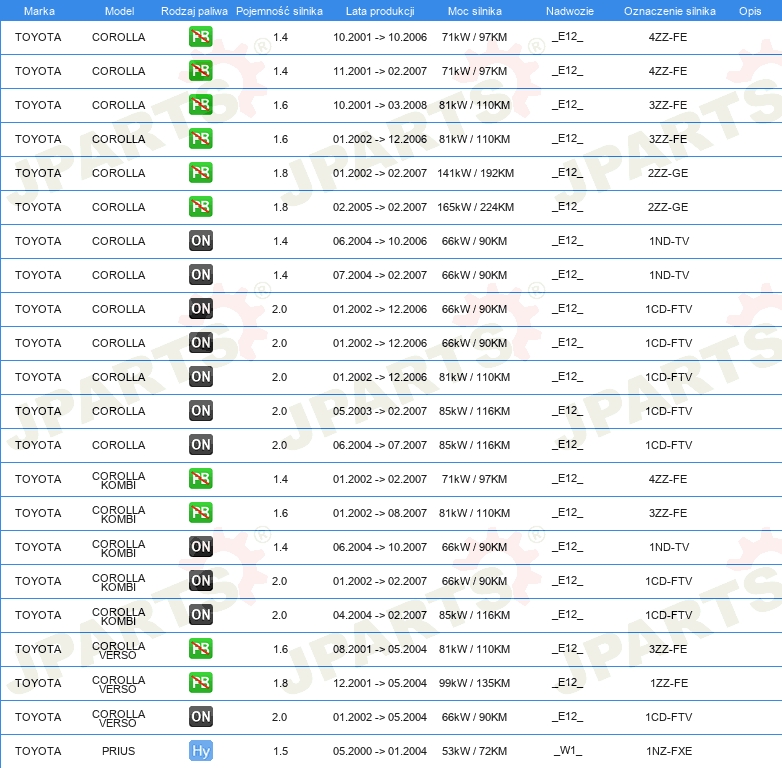Viewport: 782px width, 768px height.
Task: Click date range 04.2004 -> 02.2007
Action: point(380,615)
